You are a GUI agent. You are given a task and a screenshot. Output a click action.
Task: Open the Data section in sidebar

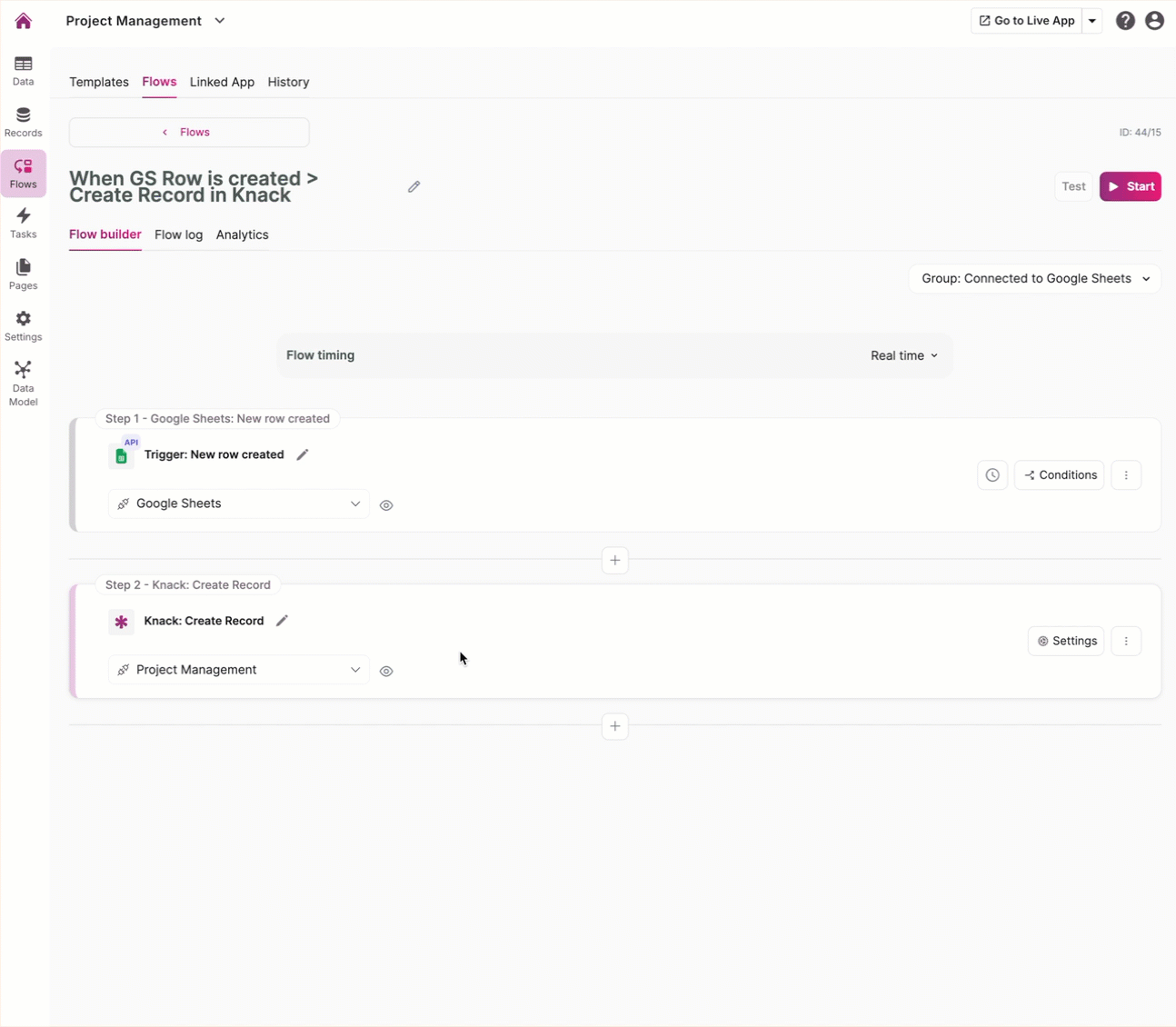(24, 71)
